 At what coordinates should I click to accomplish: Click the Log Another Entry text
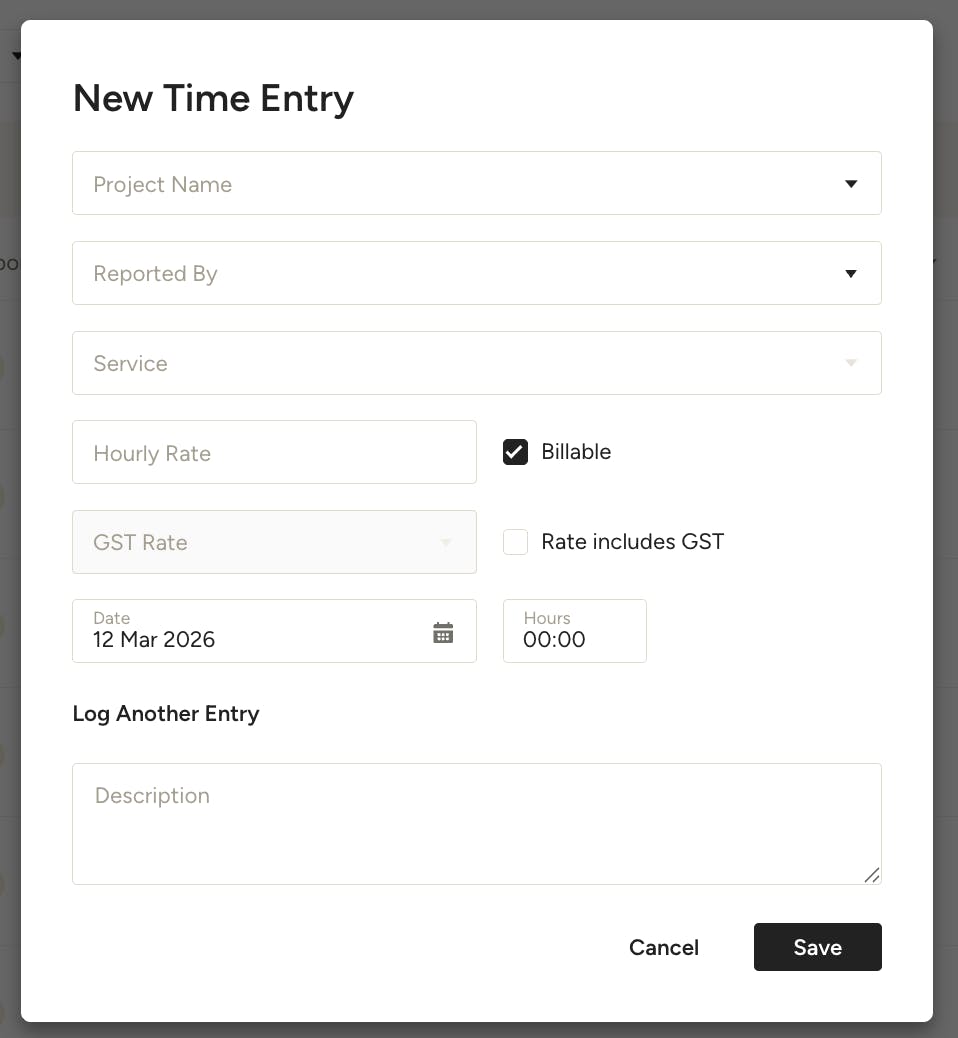tap(166, 714)
